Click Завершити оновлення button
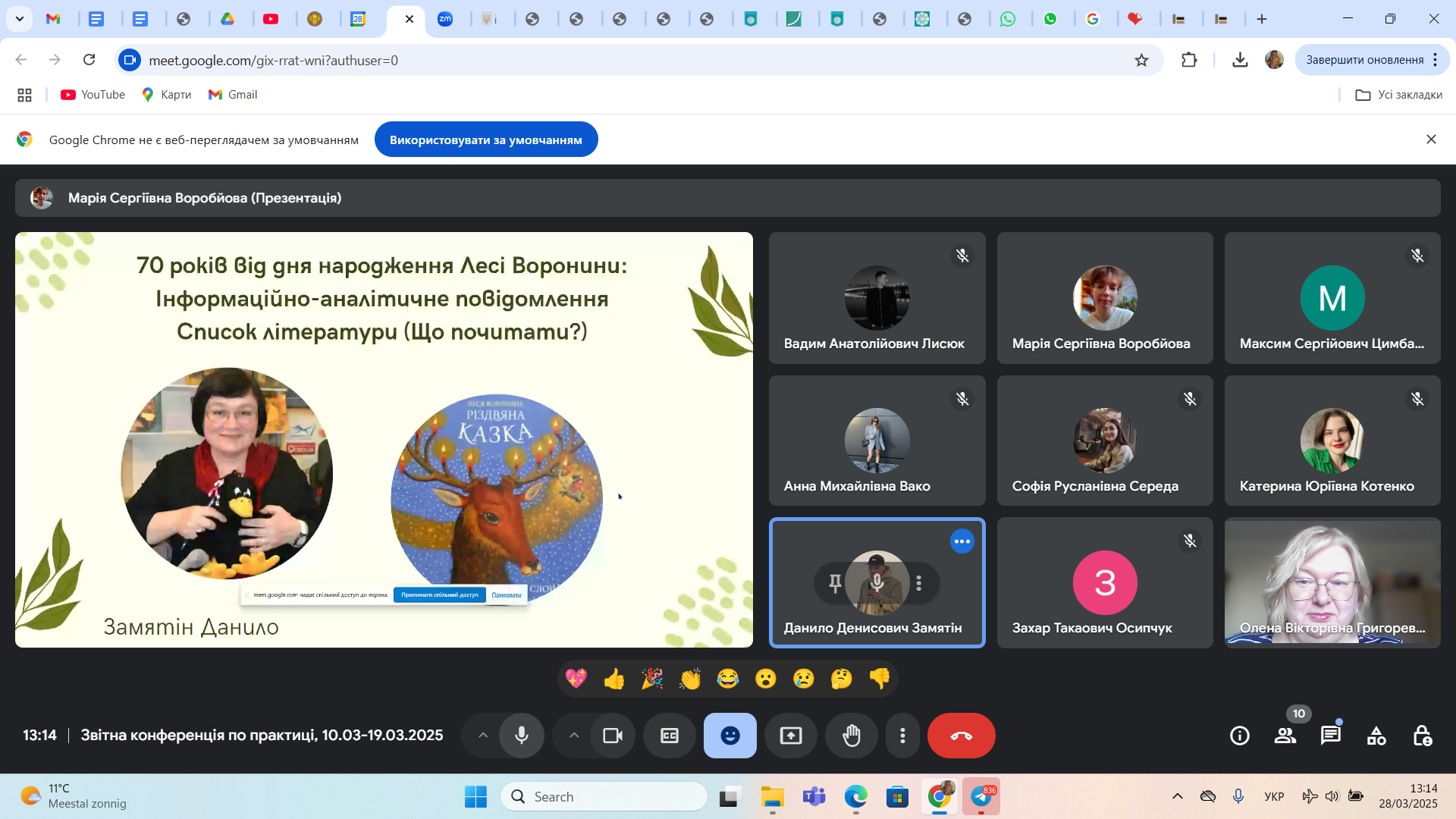The height and width of the screenshot is (819, 1456). point(1364,60)
